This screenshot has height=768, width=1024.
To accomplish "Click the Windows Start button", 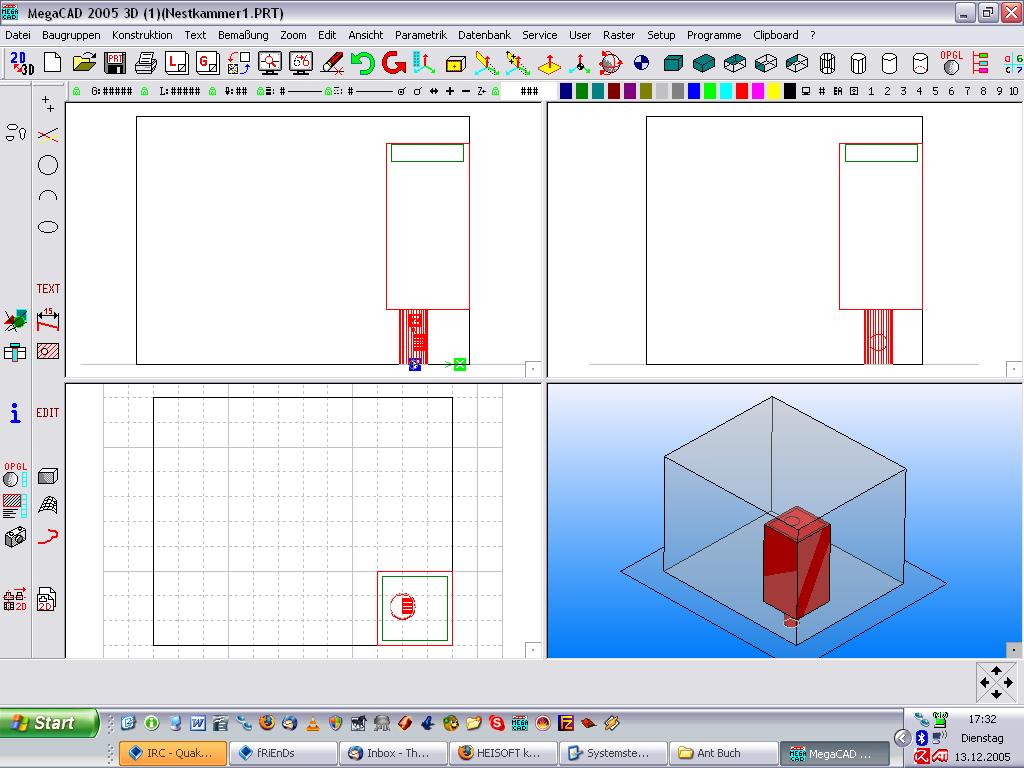I will 49,723.
